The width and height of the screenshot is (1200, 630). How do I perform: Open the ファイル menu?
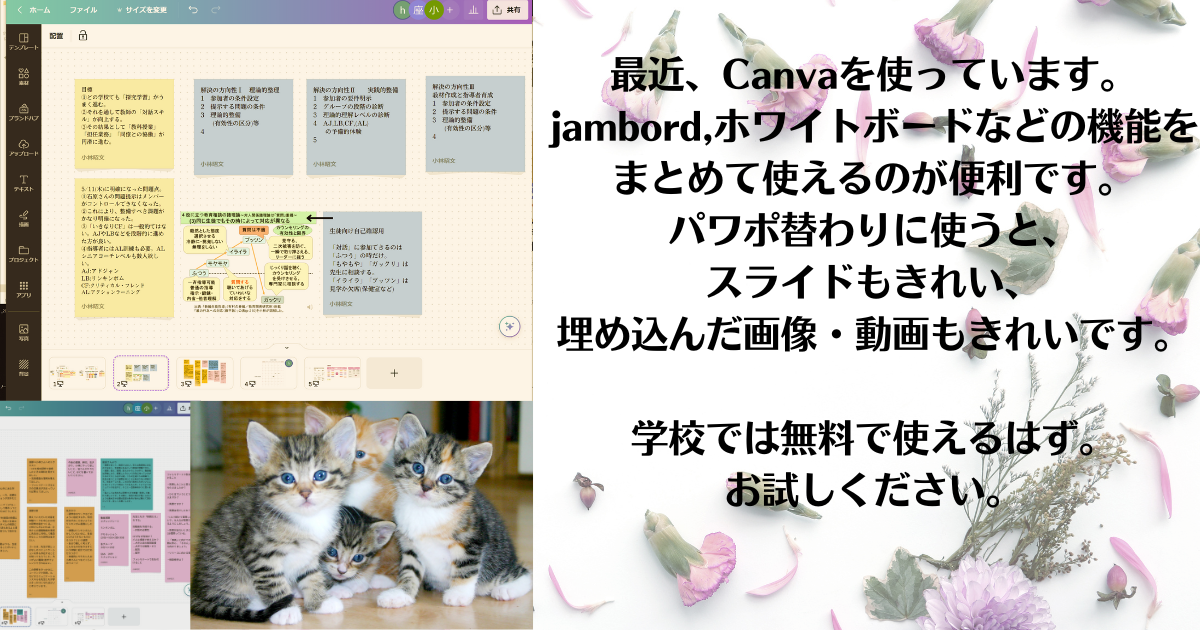pyautogui.click(x=84, y=9)
